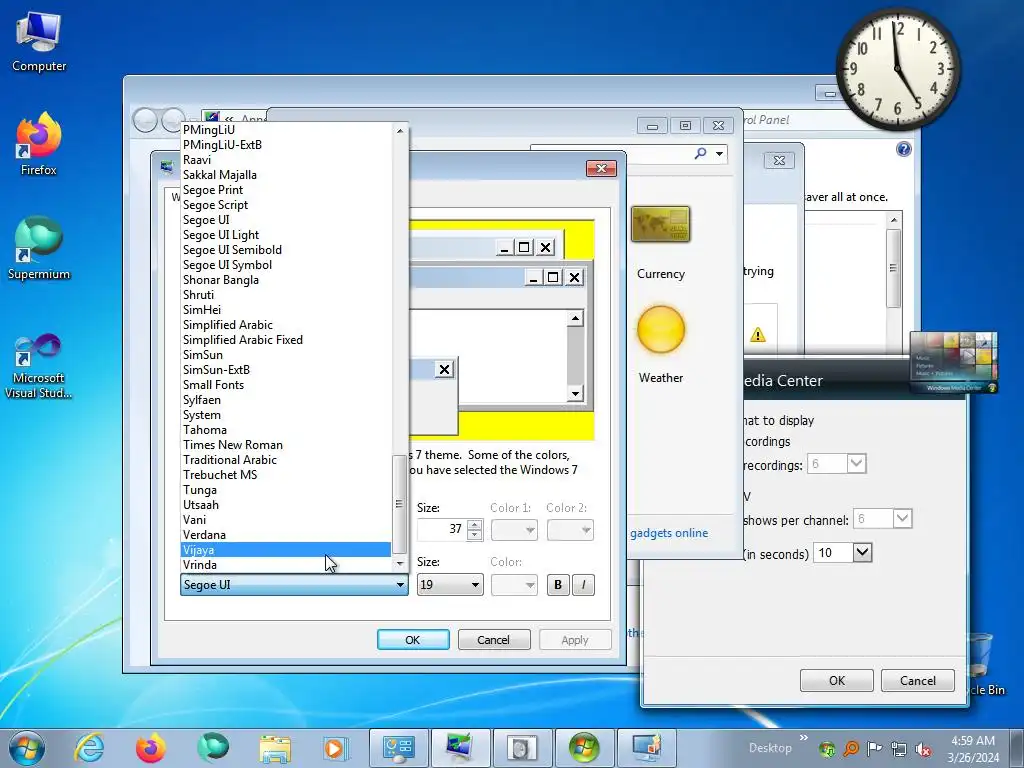The width and height of the screenshot is (1024, 768).
Task: Click the help question mark icon
Action: pos(903,150)
